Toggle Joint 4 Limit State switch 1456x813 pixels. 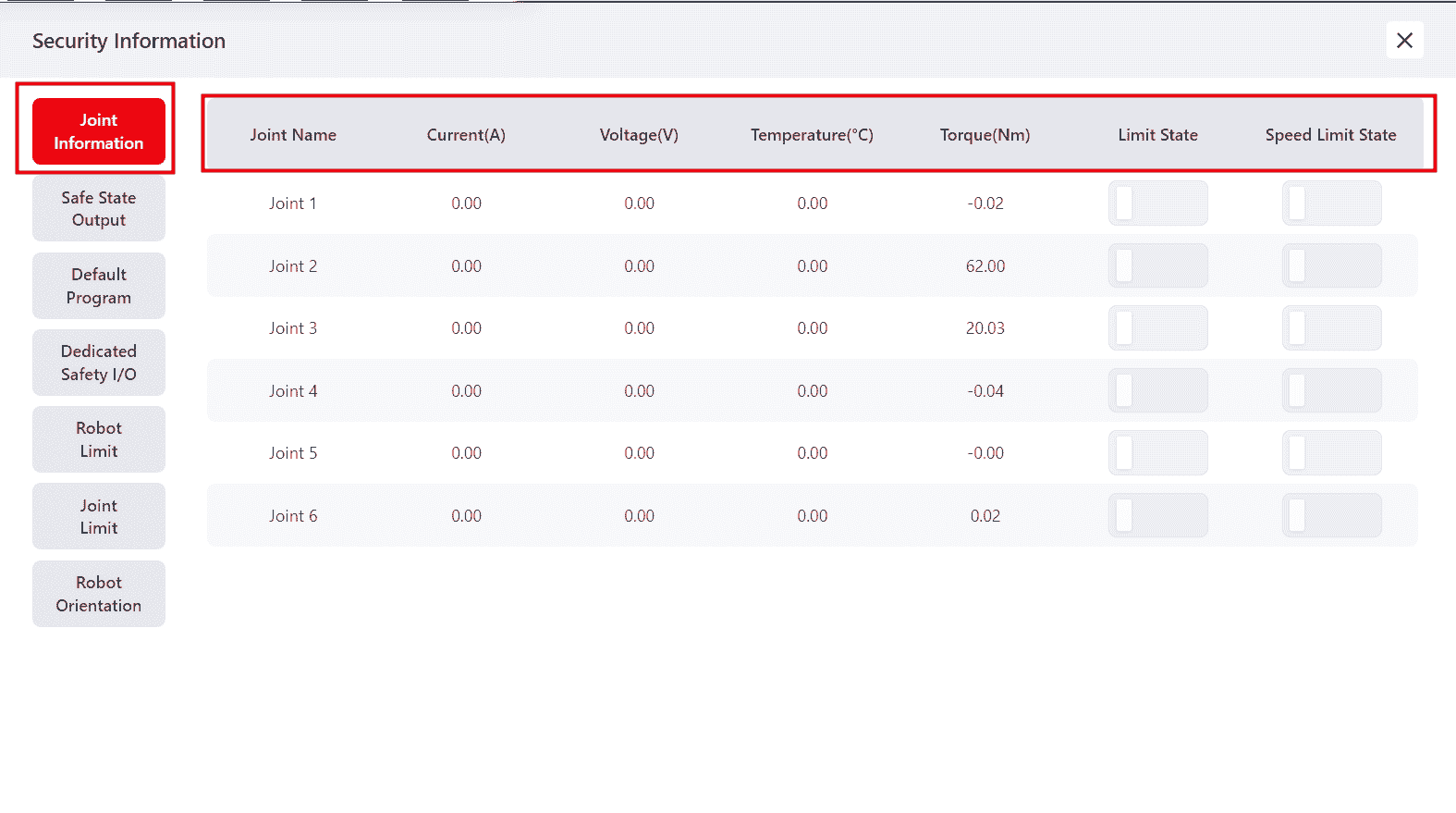[1157, 391]
